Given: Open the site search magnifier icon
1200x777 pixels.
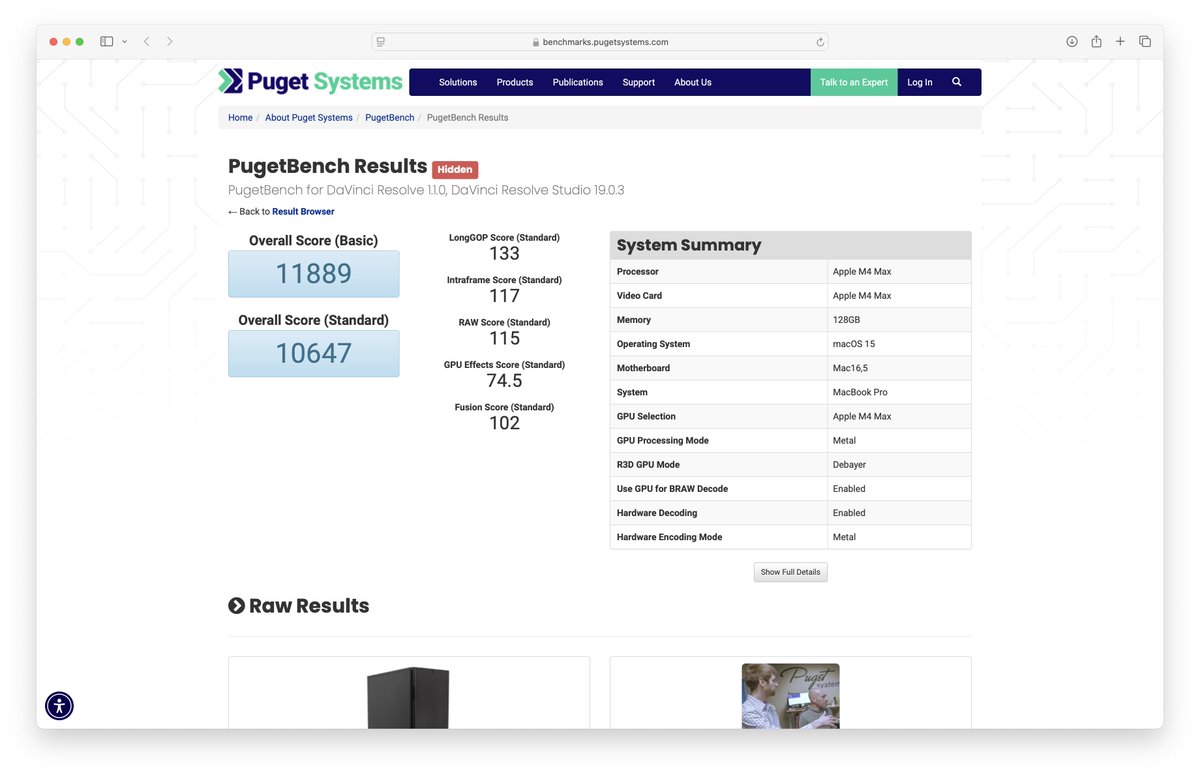Looking at the screenshot, I should click(x=957, y=82).
